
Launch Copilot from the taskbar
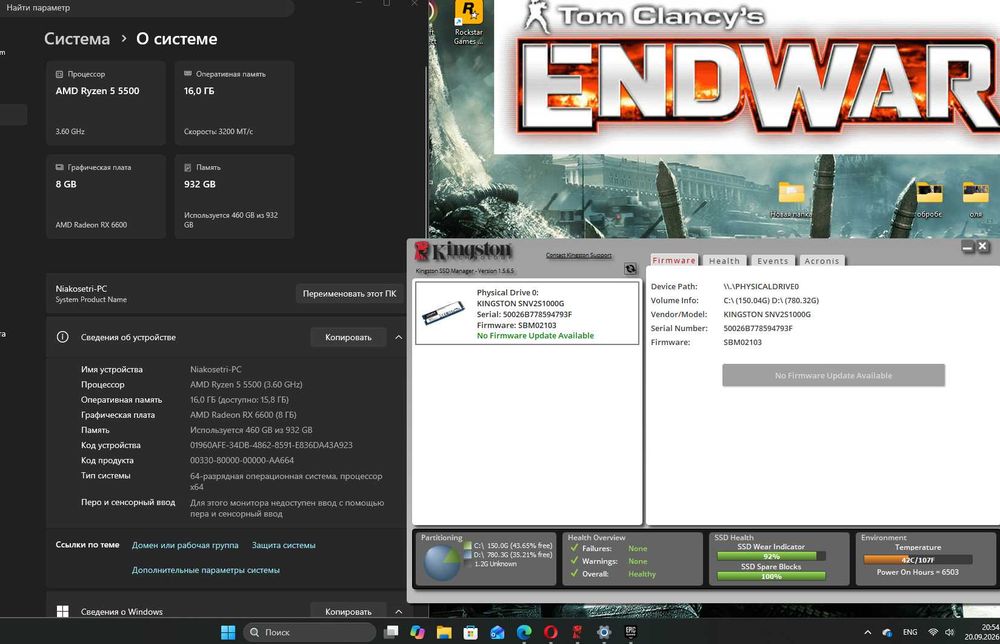point(417,632)
